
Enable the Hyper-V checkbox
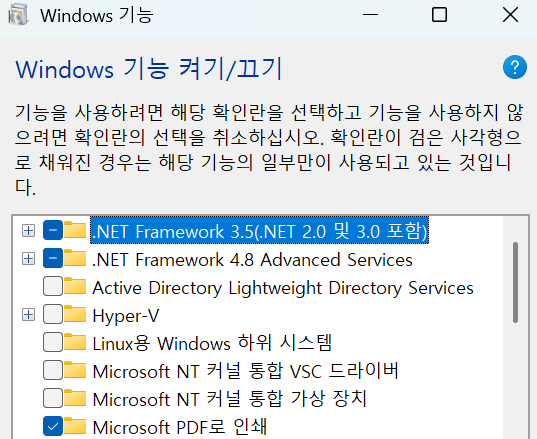[53, 314]
